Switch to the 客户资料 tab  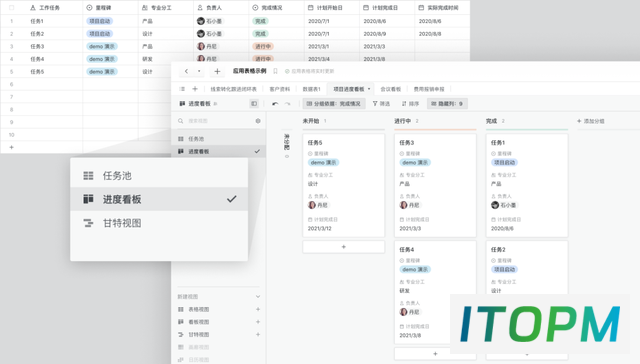(x=280, y=89)
